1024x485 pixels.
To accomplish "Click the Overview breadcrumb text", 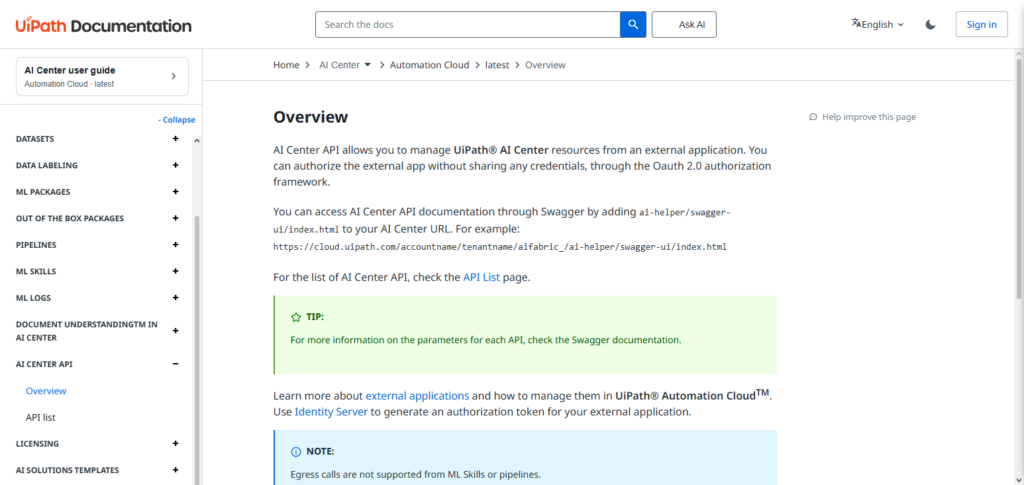I will pos(545,65).
